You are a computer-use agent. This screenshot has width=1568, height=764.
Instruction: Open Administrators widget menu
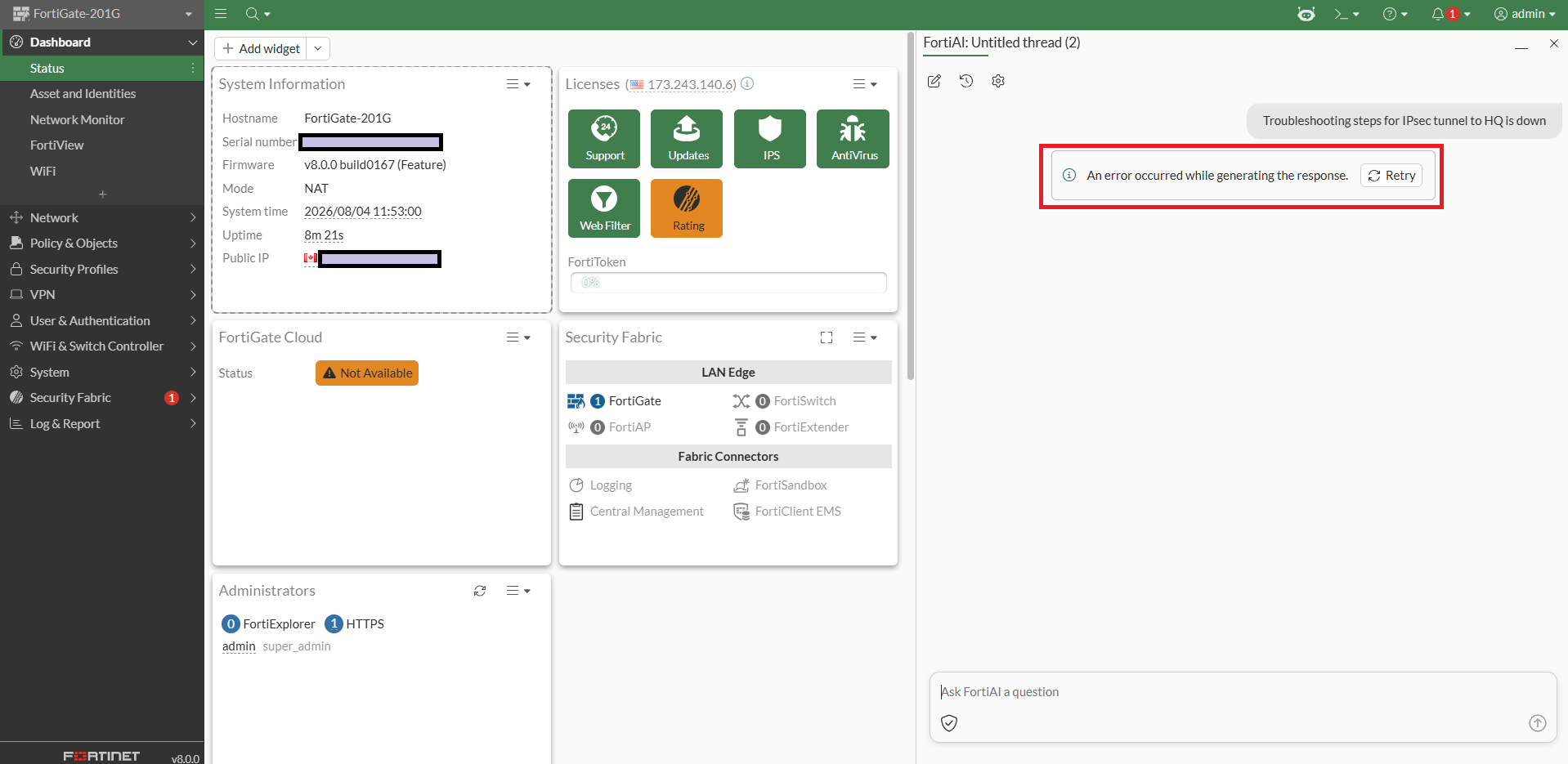tap(518, 591)
